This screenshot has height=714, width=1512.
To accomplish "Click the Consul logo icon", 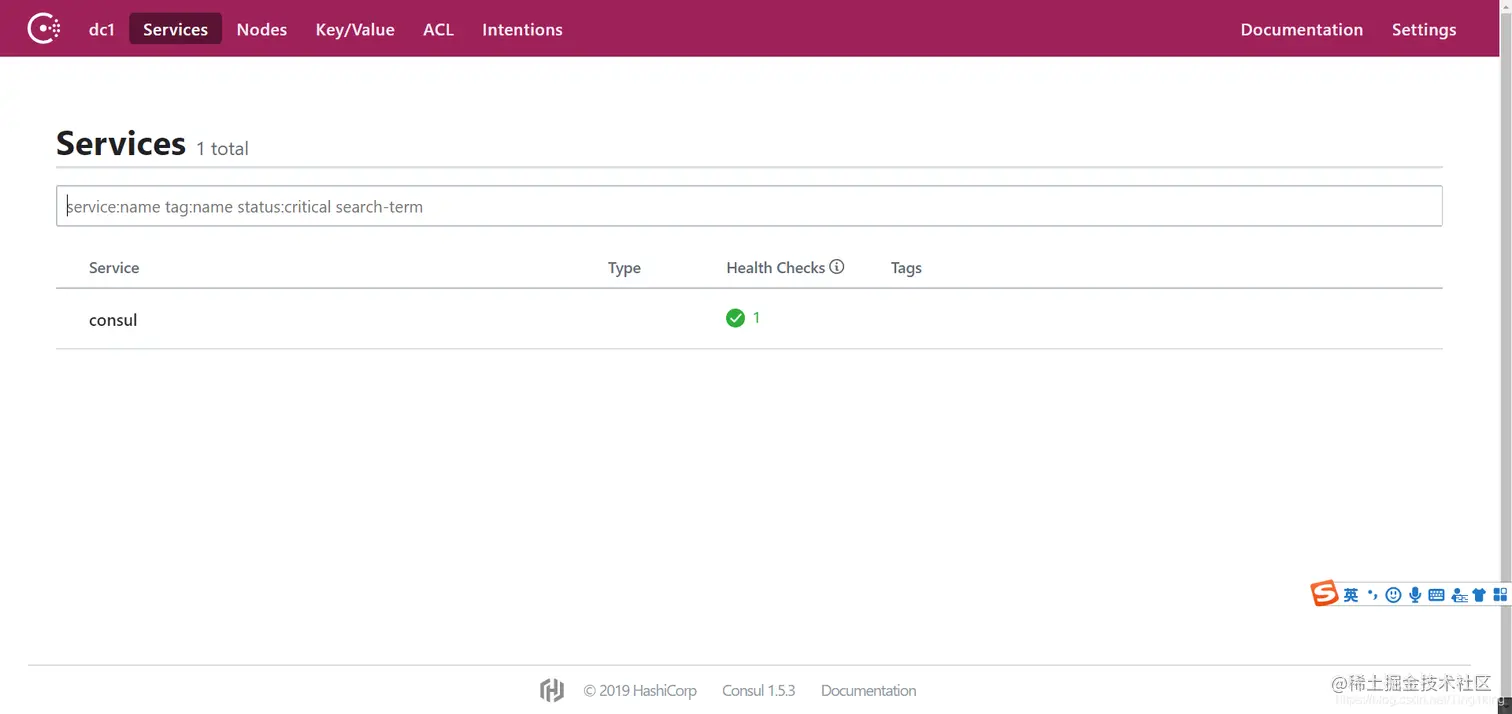I will point(44,29).
